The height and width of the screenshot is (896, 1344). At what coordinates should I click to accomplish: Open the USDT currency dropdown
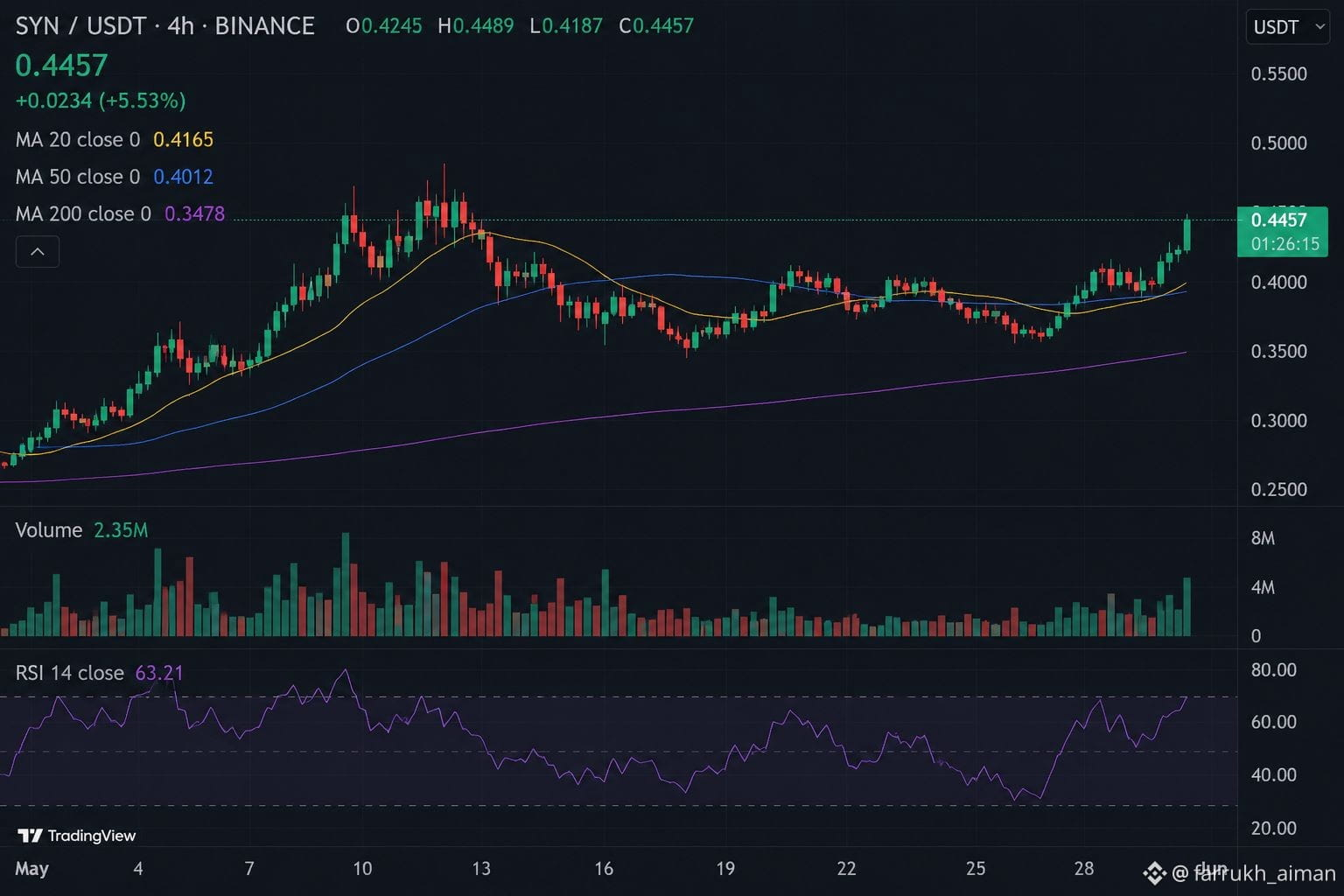coord(1288,27)
